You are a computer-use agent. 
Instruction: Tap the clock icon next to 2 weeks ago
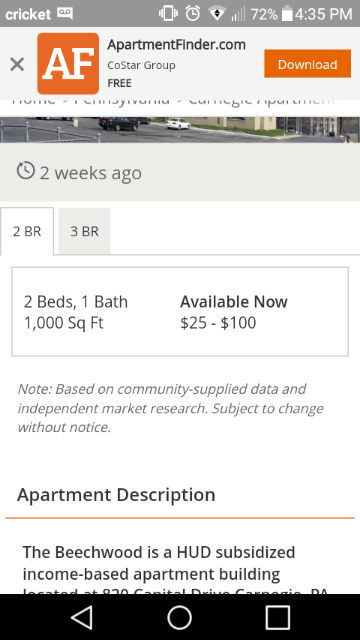pos(26,171)
